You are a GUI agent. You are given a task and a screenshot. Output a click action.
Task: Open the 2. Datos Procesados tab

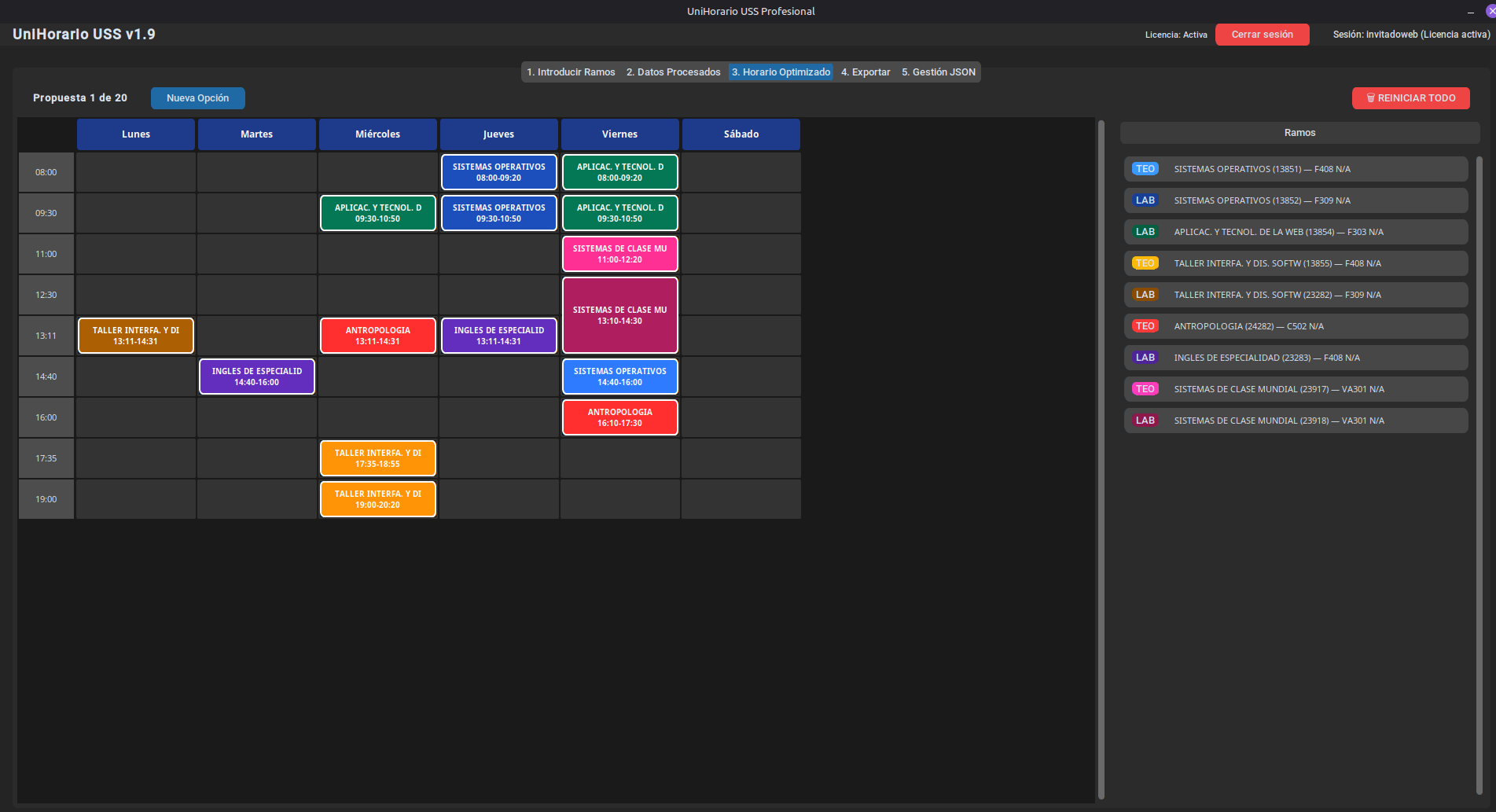(x=673, y=72)
